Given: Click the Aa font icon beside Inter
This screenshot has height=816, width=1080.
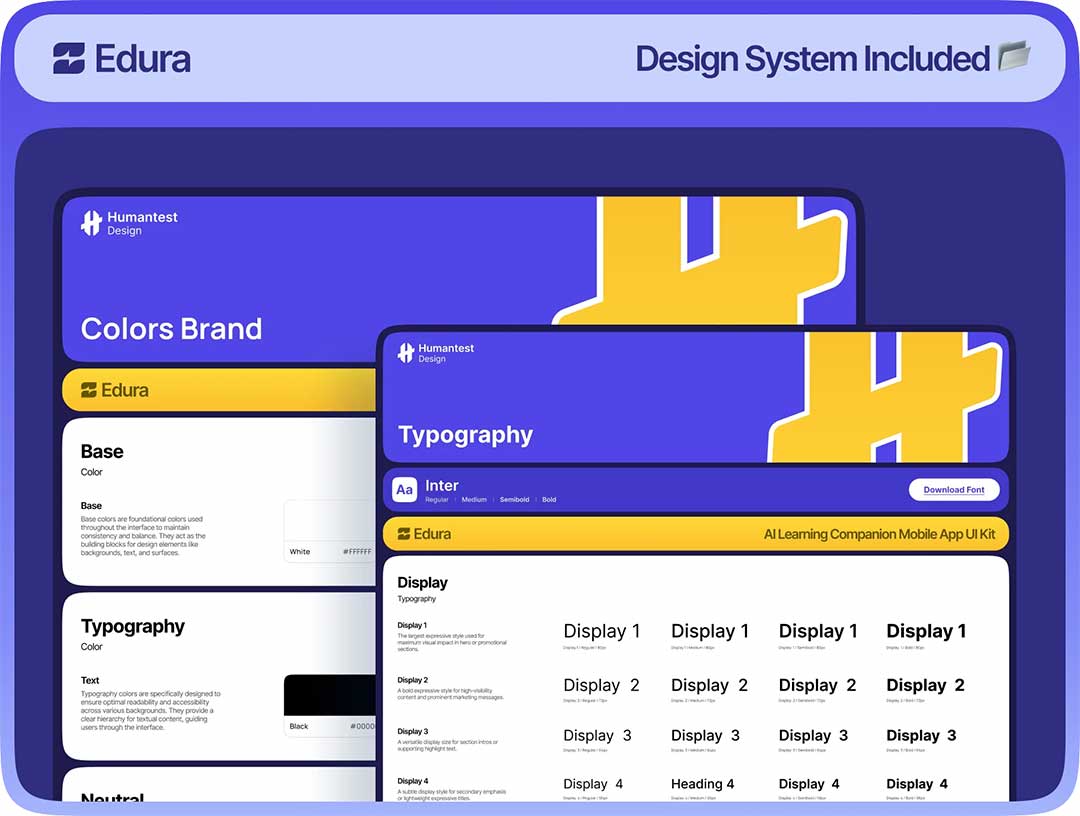Looking at the screenshot, I should [x=405, y=490].
